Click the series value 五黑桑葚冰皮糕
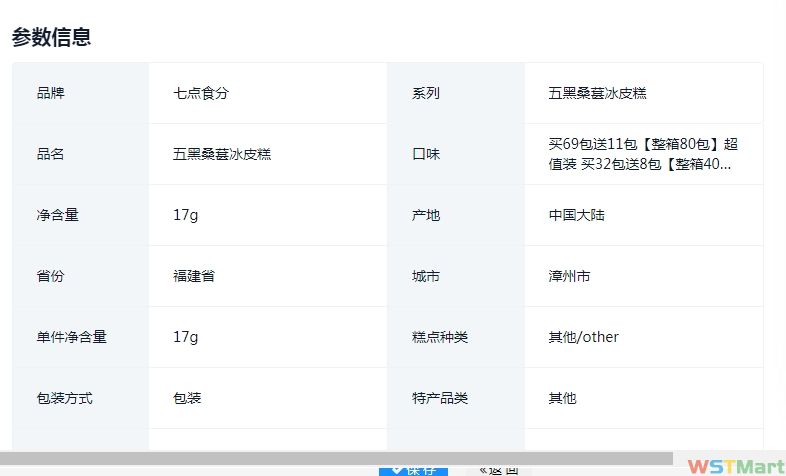The height and width of the screenshot is (476, 786). [x=597, y=93]
